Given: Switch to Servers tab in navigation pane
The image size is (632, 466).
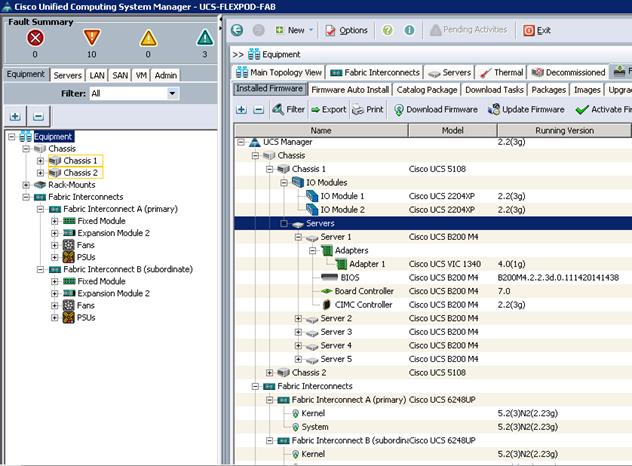Looking at the screenshot, I should [68, 75].
